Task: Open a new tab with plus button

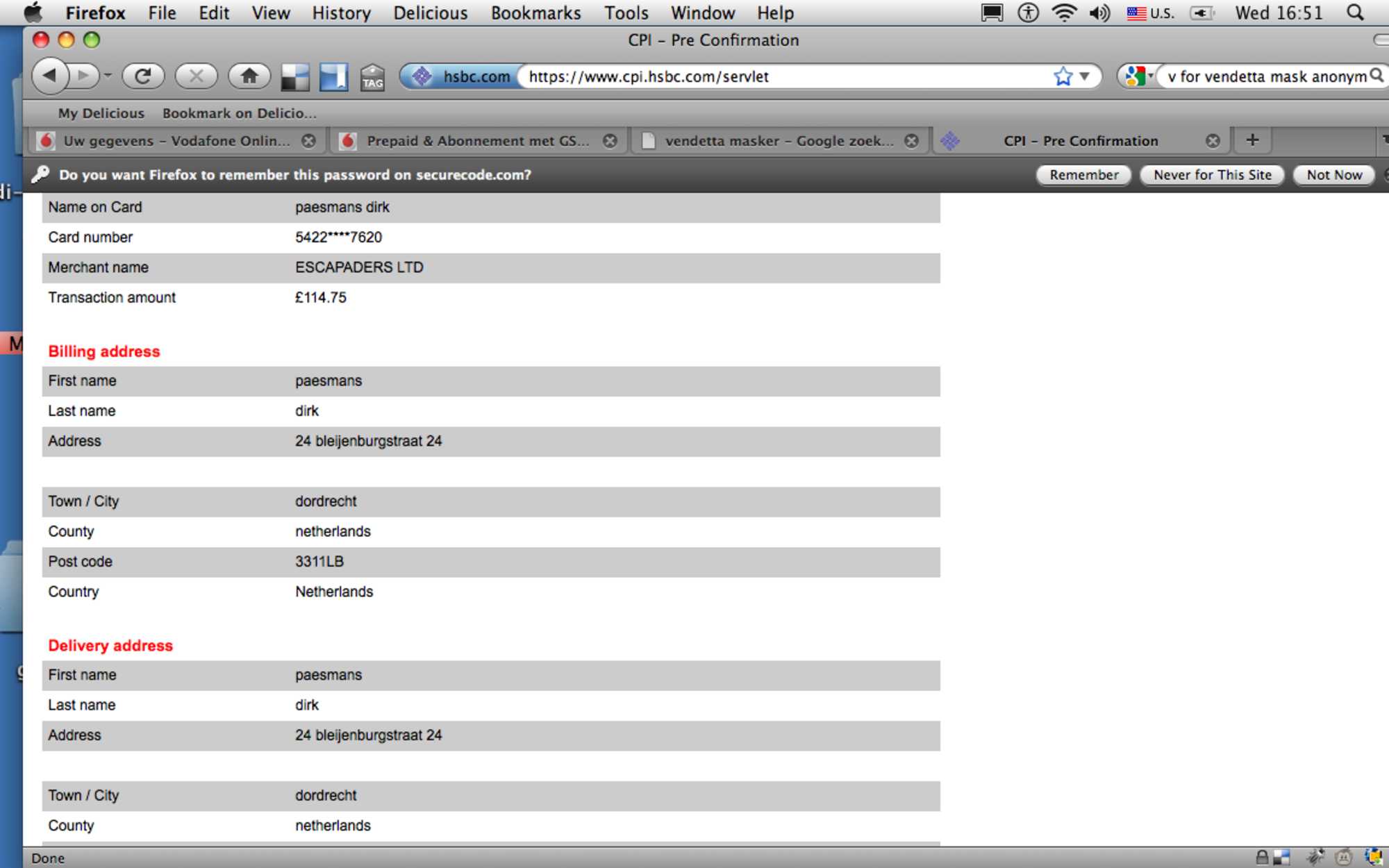Action: (x=1252, y=140)
